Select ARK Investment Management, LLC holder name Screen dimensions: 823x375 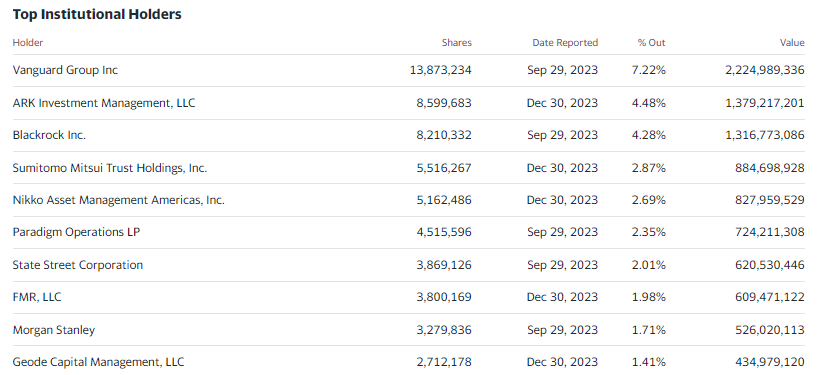[104, 103]
